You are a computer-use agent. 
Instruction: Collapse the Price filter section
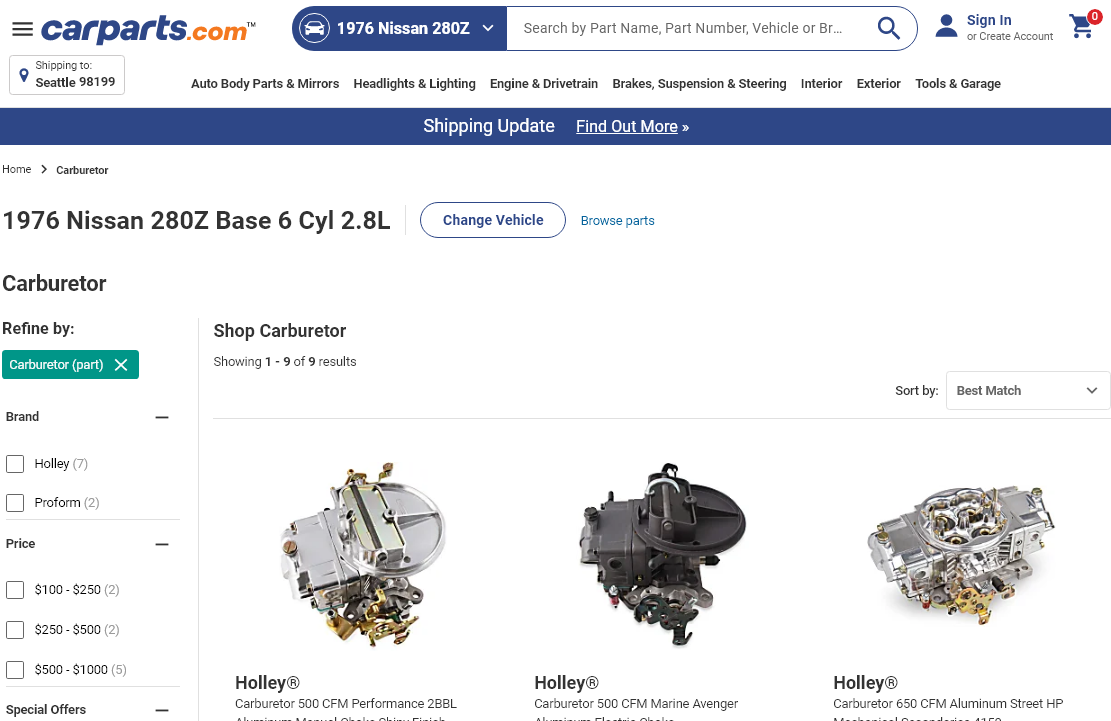point(162,545)
